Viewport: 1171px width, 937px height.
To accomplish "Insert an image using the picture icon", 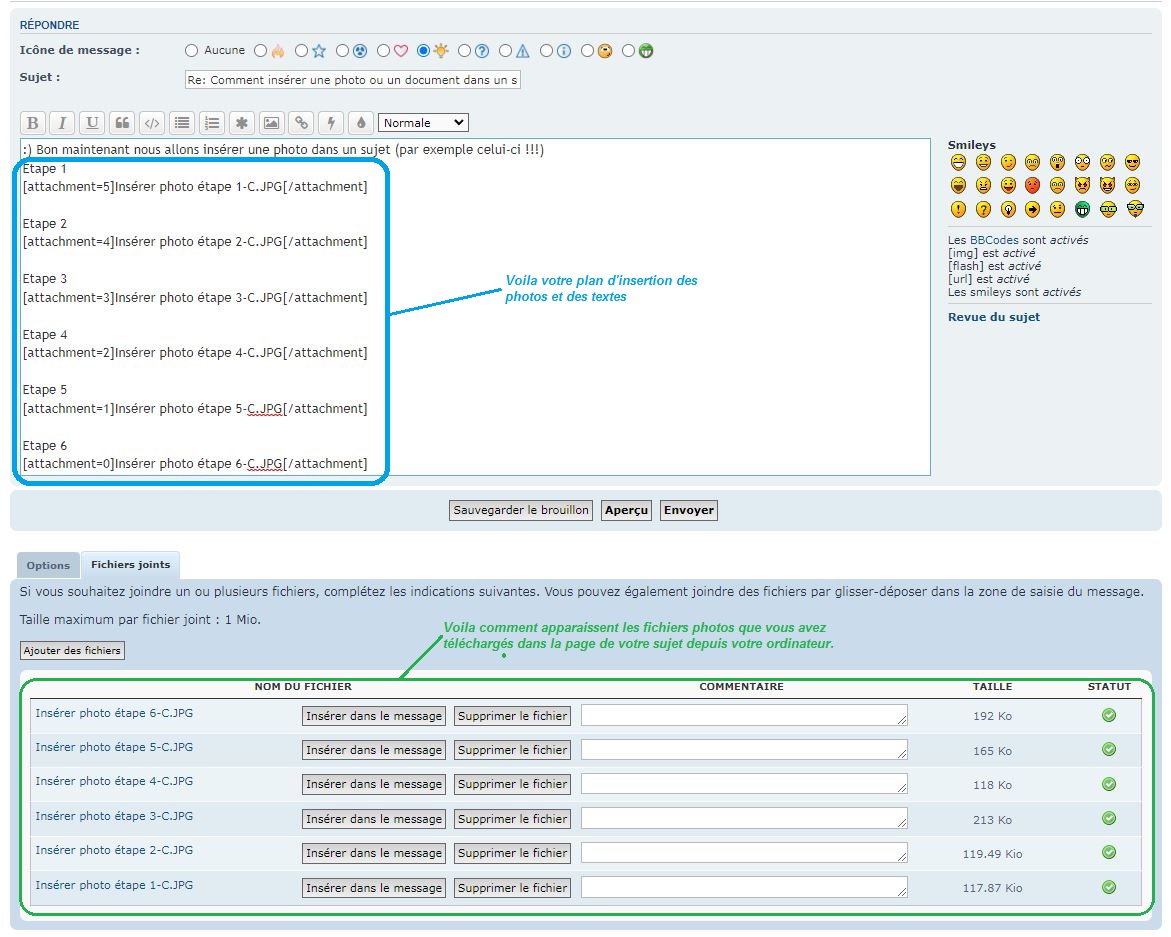I will (271, 123).
